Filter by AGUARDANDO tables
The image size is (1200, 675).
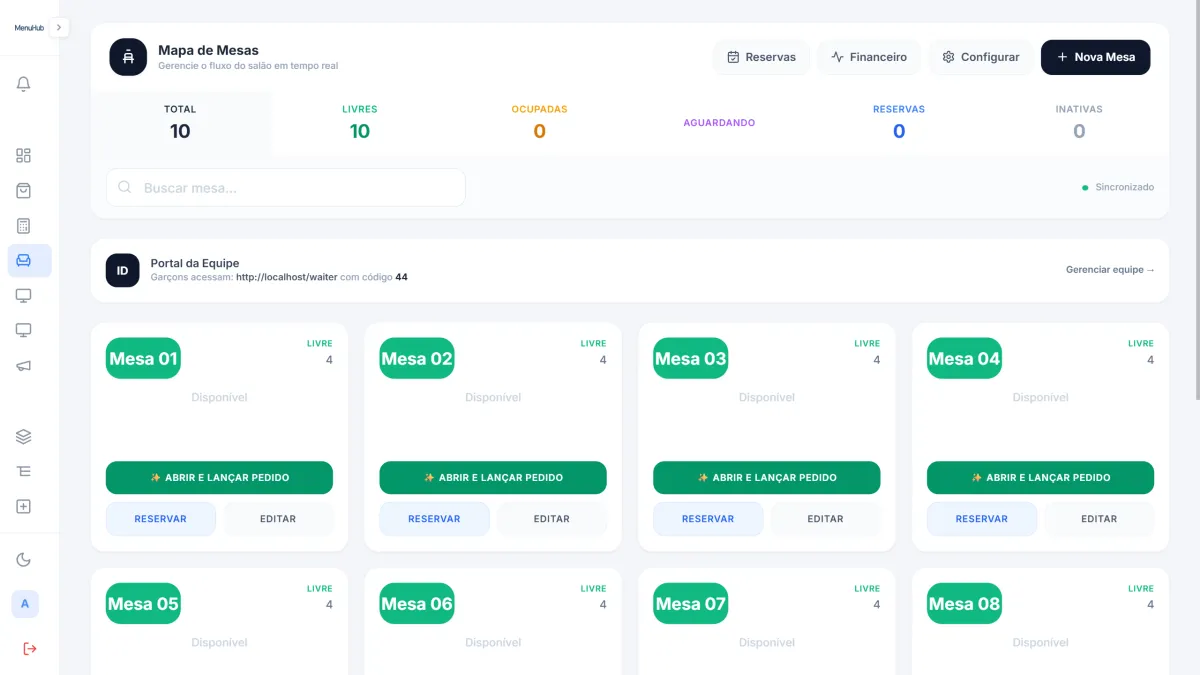point(719,123)
